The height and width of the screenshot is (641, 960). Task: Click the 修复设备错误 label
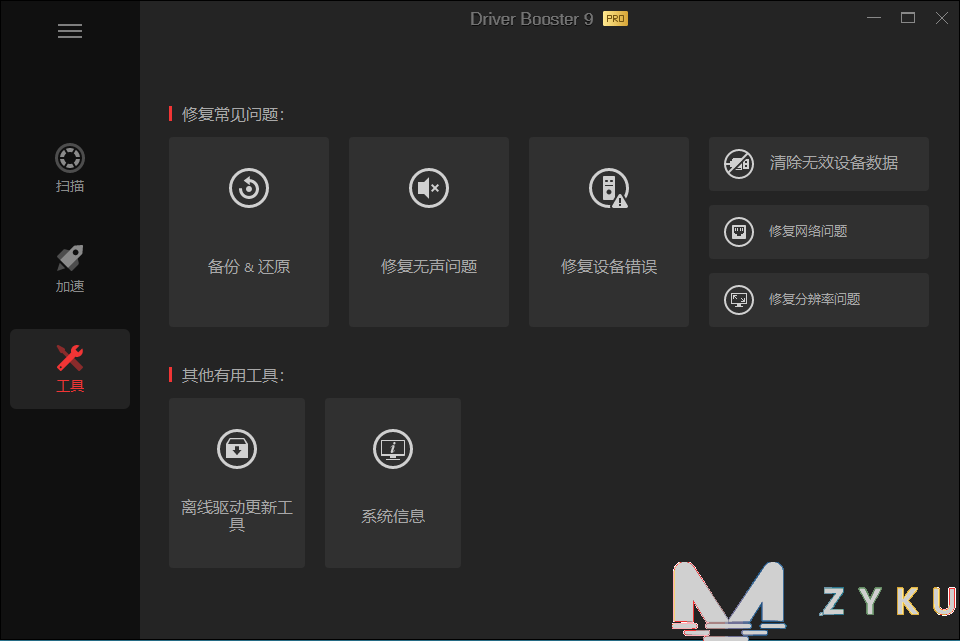point(609,267)
